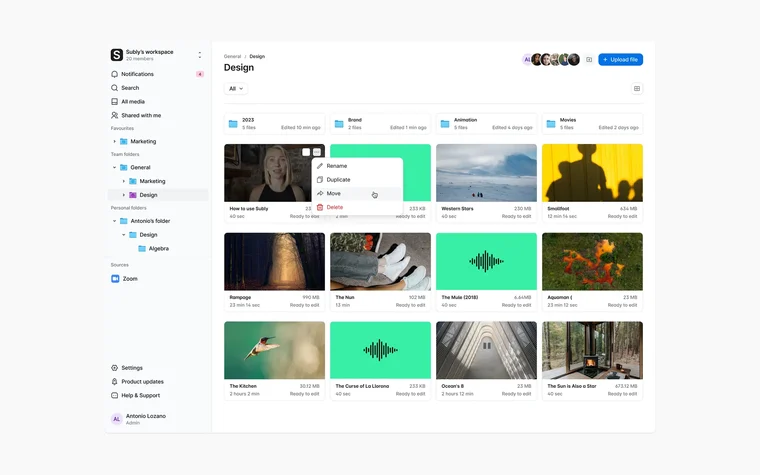Choose Delete in the context menu
The height and width of the screenshot is (475, 760).
coord(358,207)
